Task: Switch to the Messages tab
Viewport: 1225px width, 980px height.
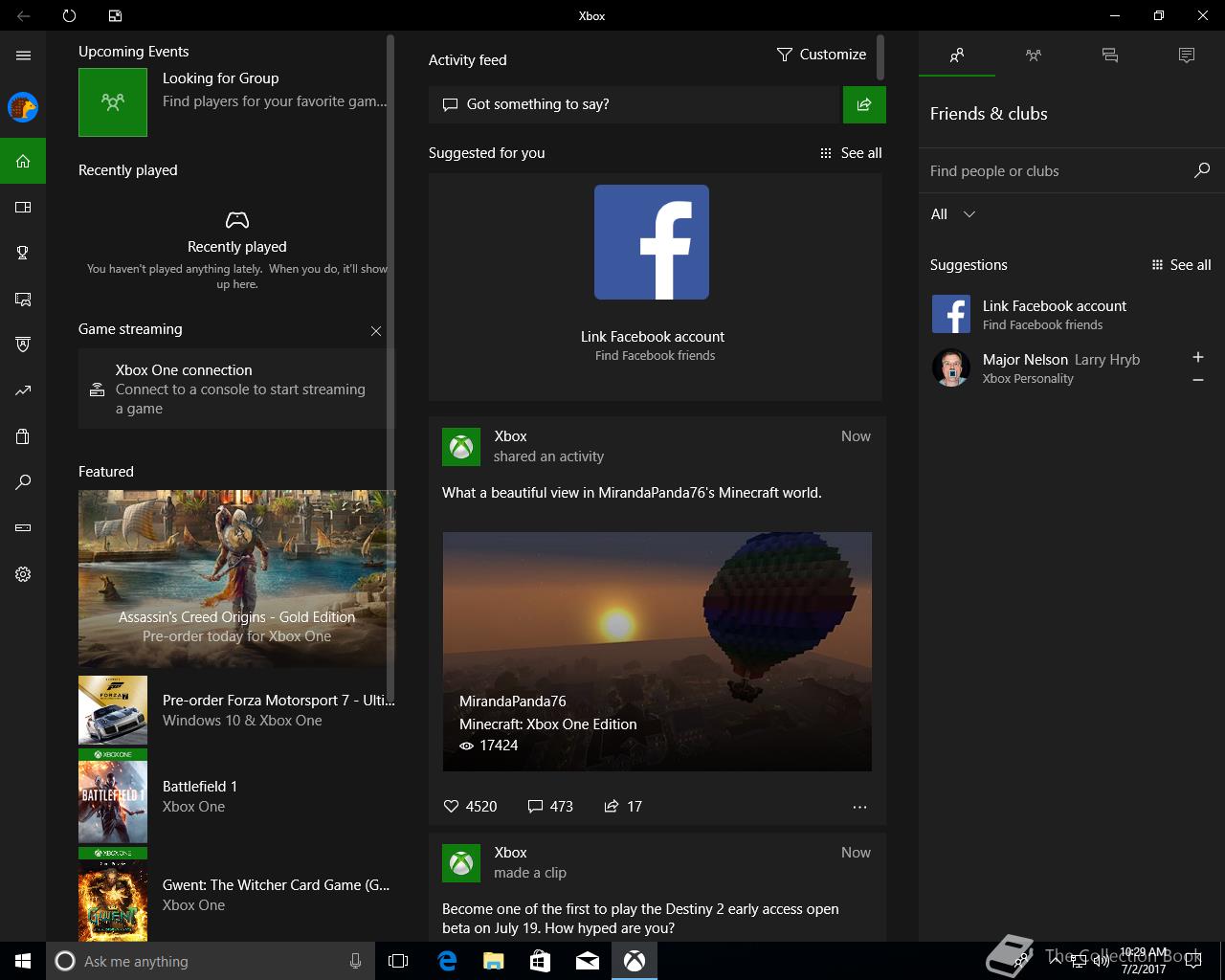Action: [x=1110, y=55]
